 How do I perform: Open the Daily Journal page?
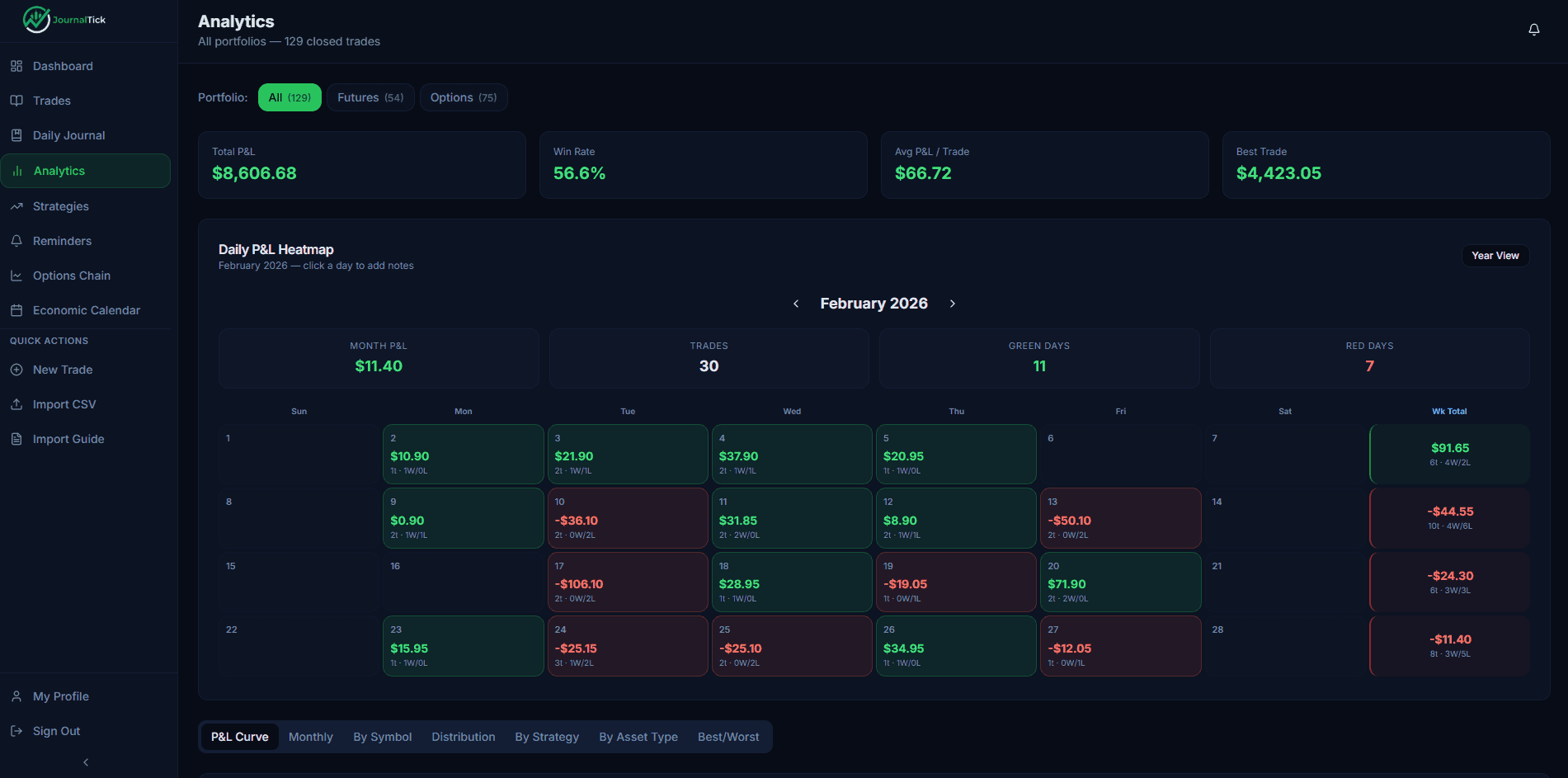68,134
